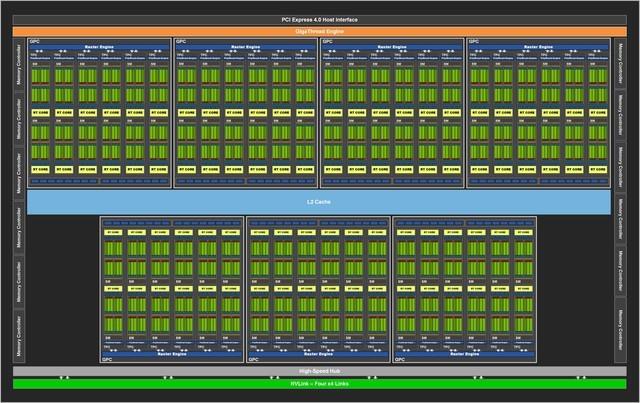Screen dimensions: 640x403
Task: Click the bottommost Memory Controller on the left edge
Action: pos(19,337)
